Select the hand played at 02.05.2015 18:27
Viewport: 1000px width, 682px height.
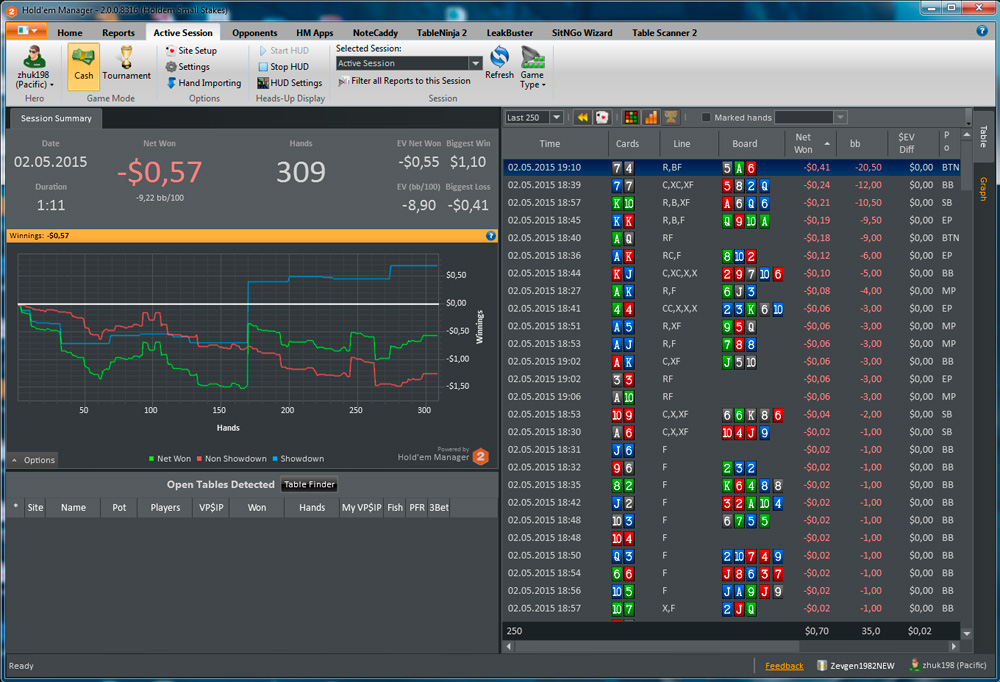pos(732,291)
